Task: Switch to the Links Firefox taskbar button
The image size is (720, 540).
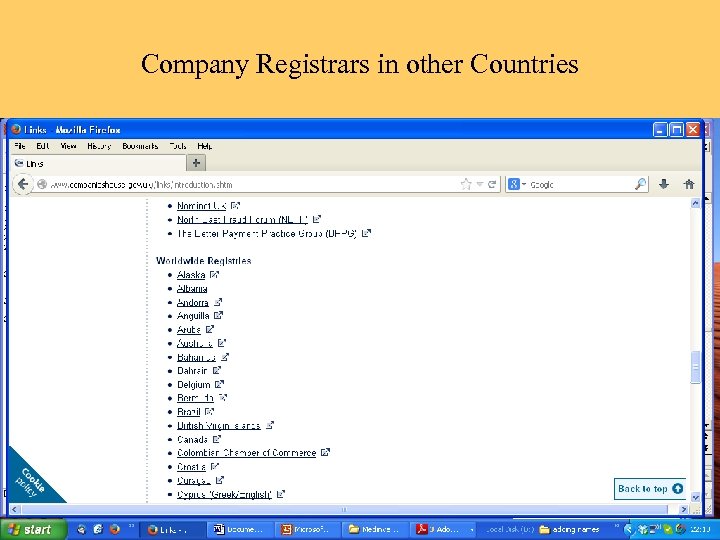Action: 171,529
